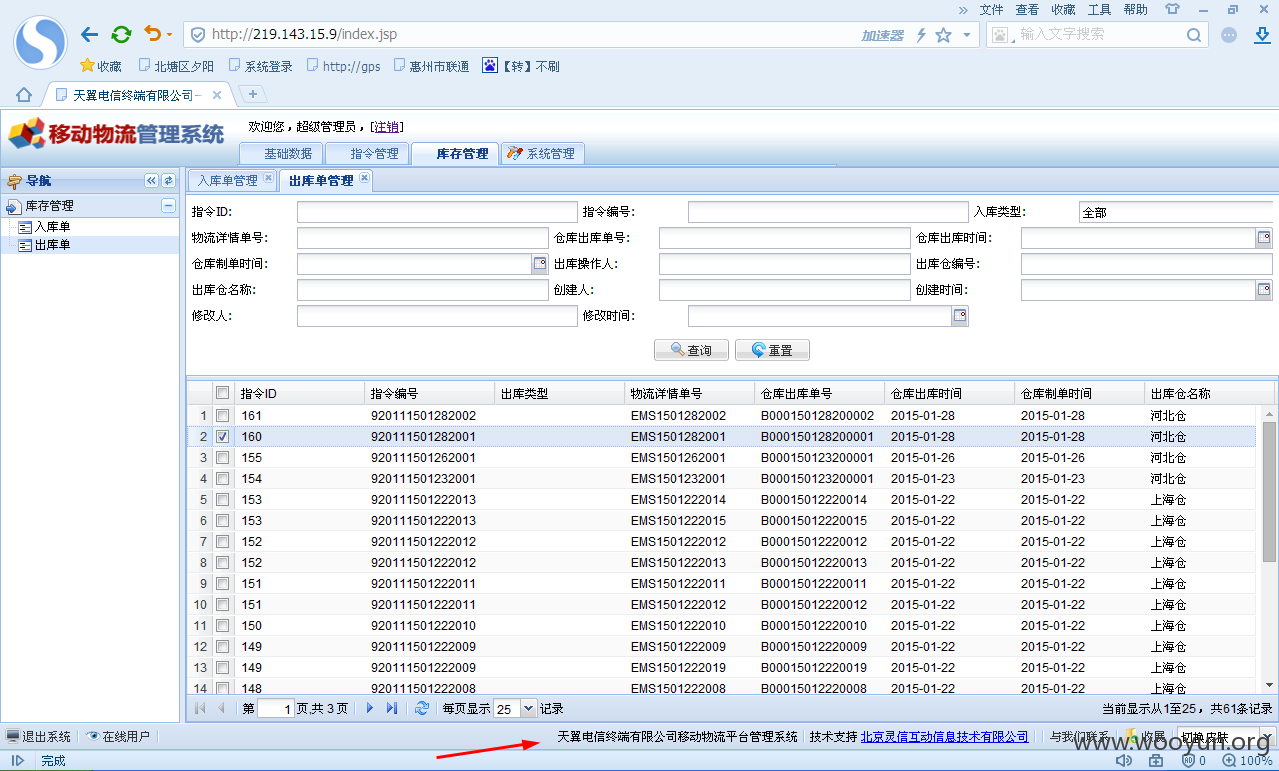Refresh the grid with pager refresh icon
The width and height of the screenshot is (1279, 771).
(x=422, y=708)
